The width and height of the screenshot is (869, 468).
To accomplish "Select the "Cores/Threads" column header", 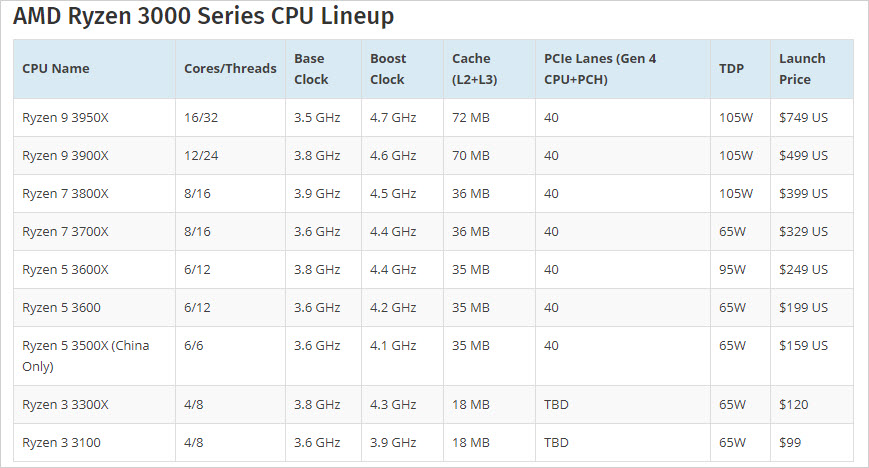I will (x=230, y=69).
